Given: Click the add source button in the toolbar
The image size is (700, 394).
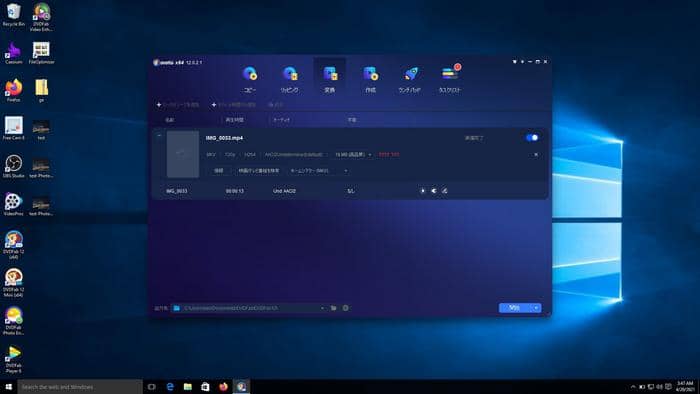Looking at the screenshot, I should [178, 104].
